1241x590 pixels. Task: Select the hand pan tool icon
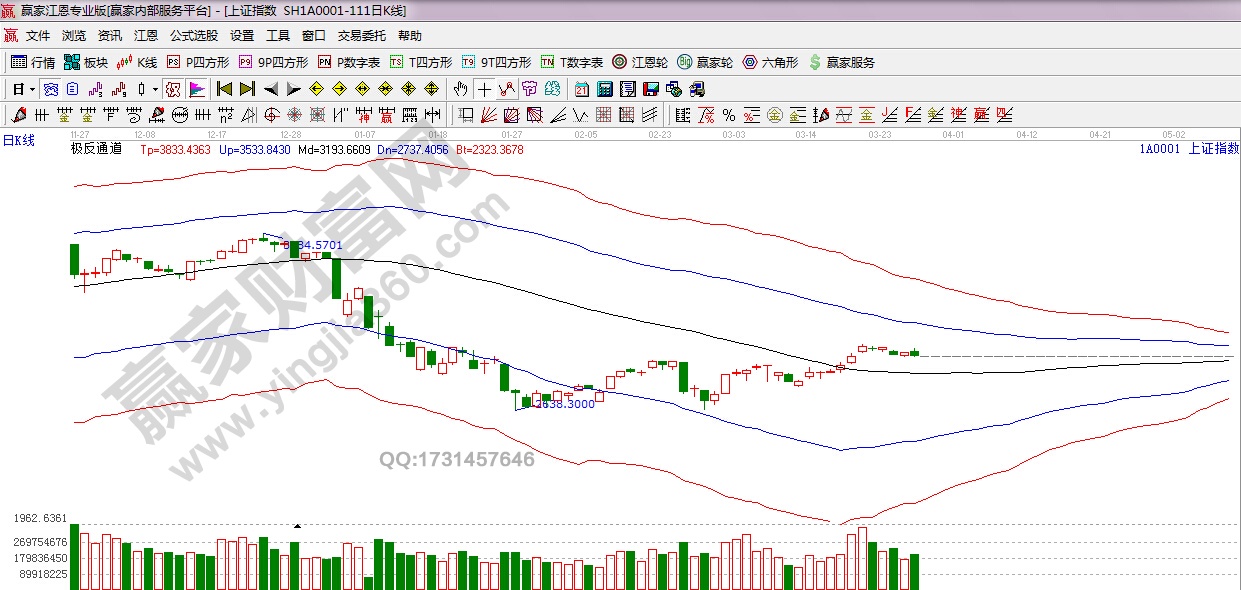coord(461,89)
